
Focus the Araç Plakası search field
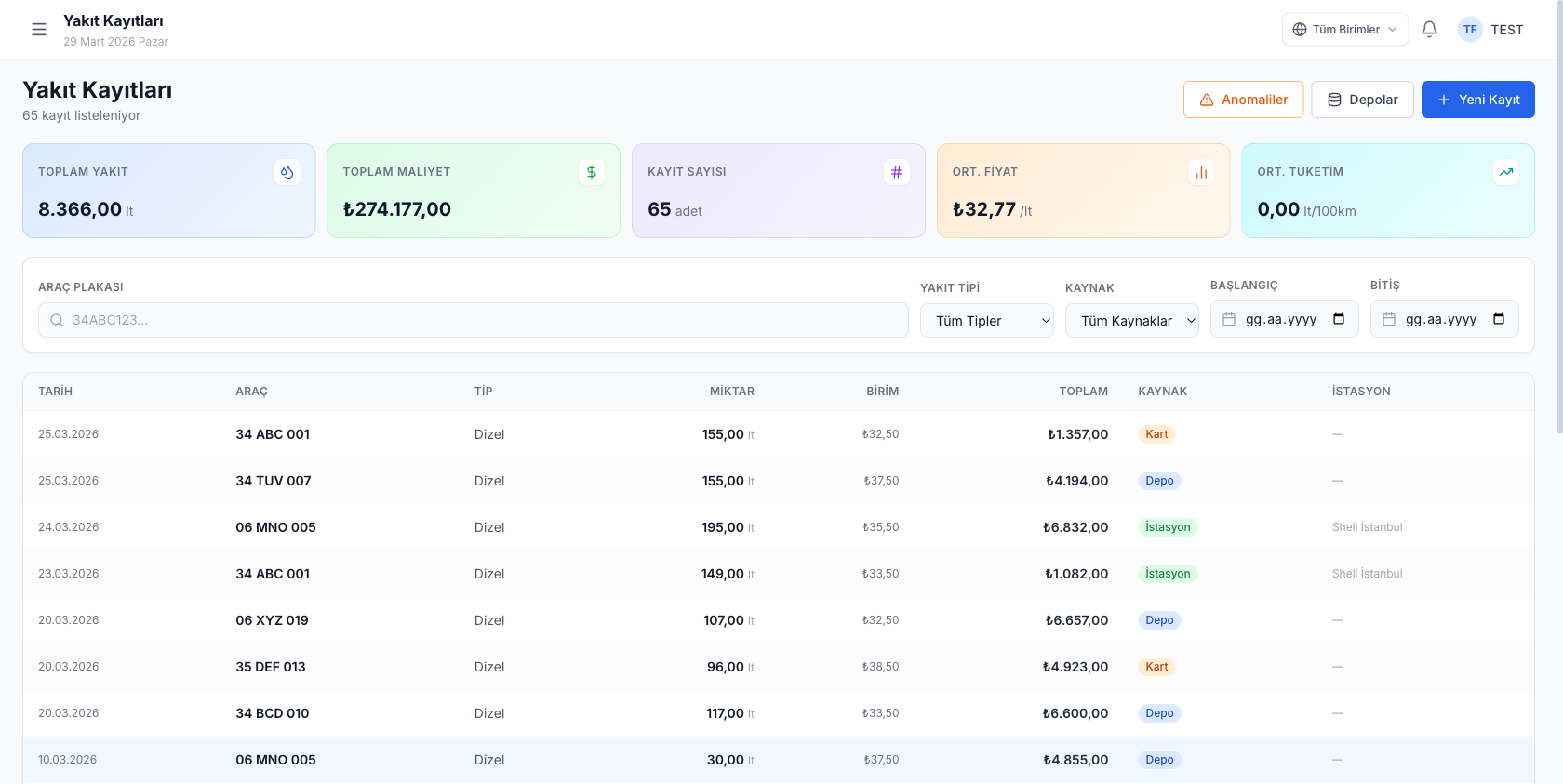473,320
